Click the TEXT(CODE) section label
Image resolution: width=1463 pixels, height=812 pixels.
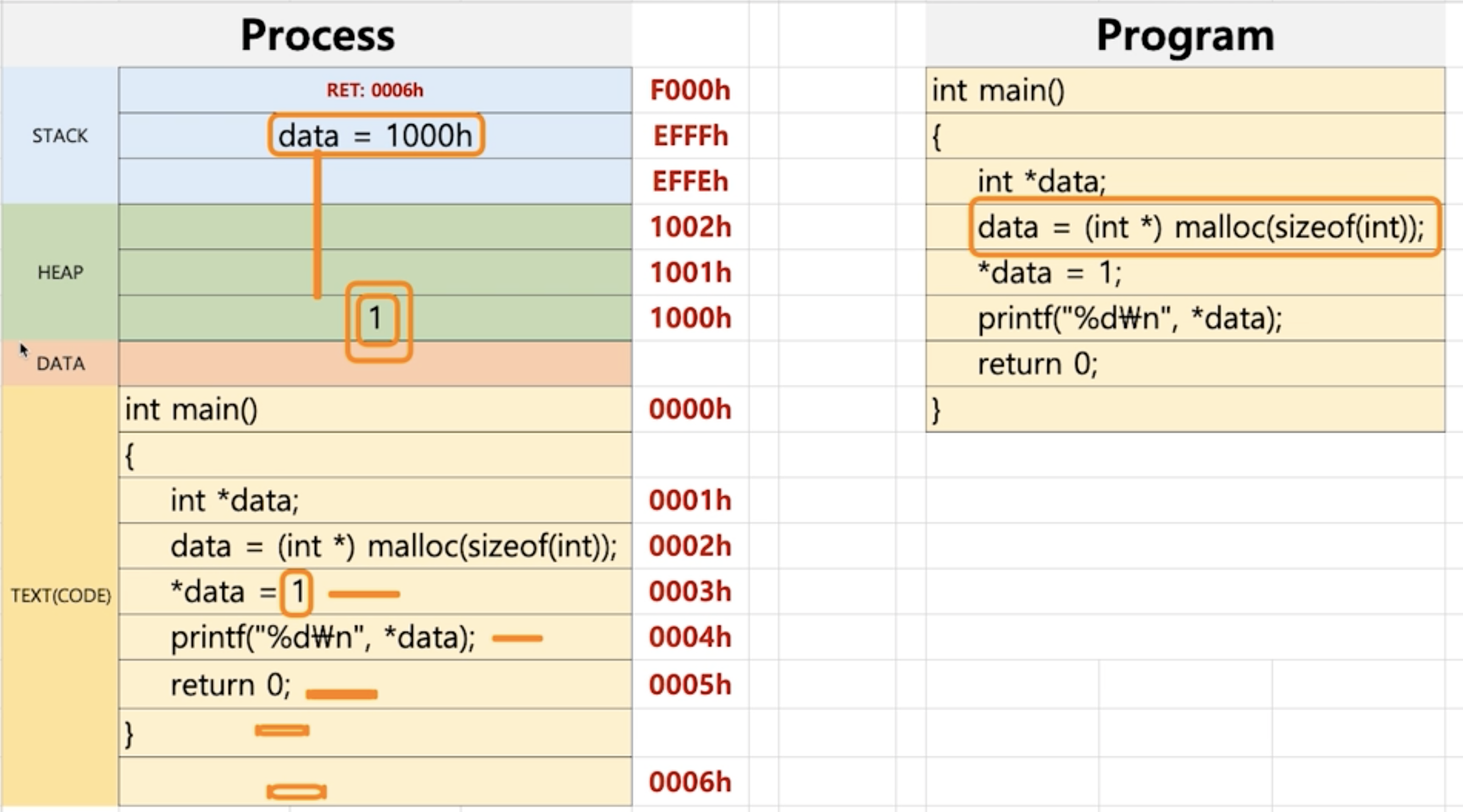(60, 596)
